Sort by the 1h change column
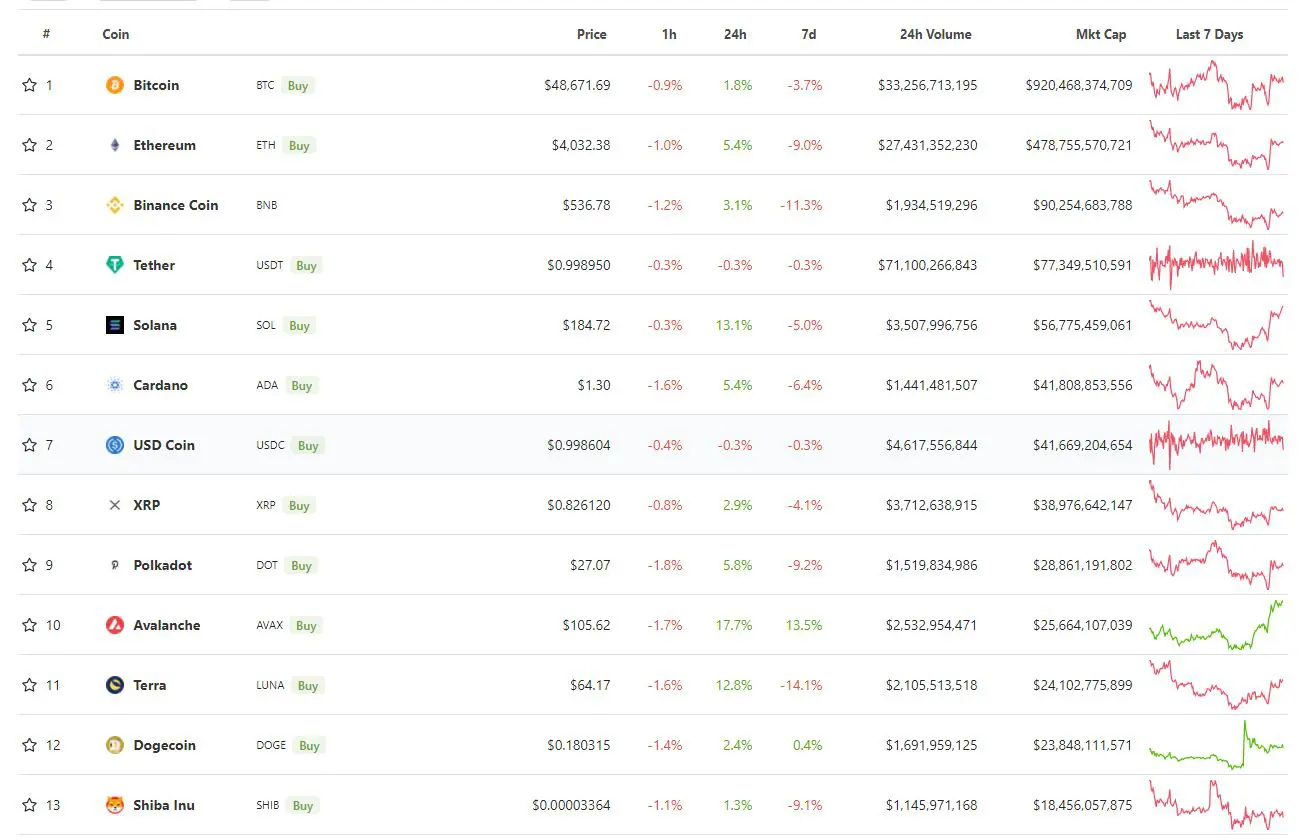The height and width of the screenshot is (840, 1314). pos(669,34)
